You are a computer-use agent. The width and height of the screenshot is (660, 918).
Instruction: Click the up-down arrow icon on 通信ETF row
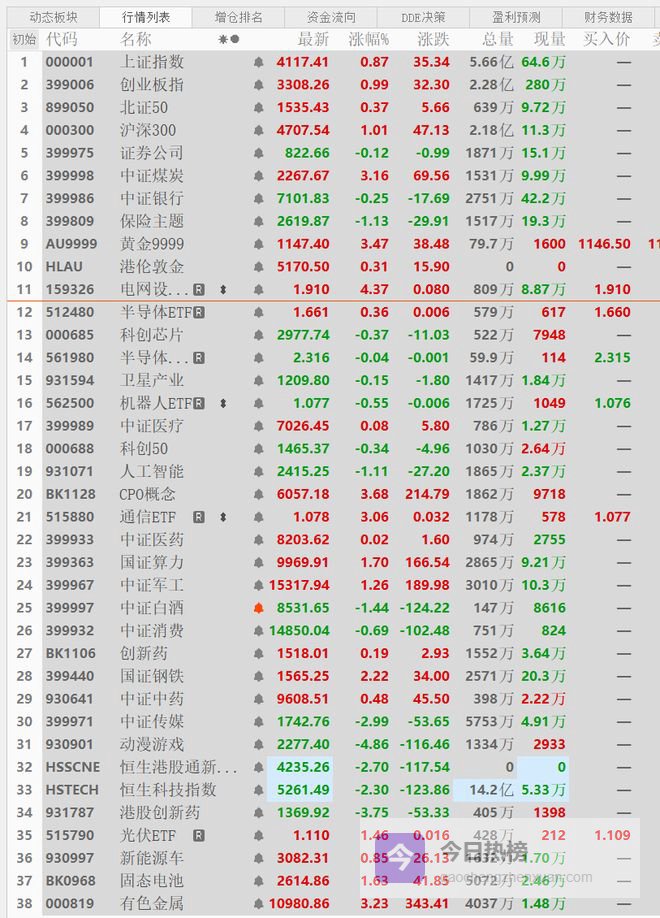[222, 517]
